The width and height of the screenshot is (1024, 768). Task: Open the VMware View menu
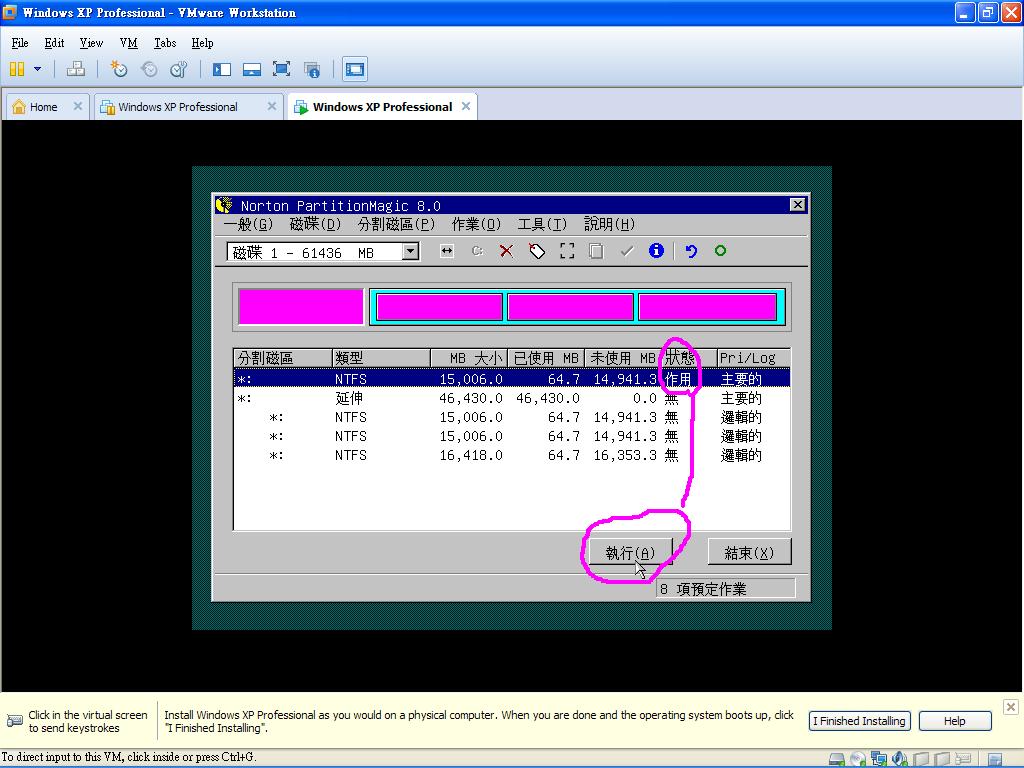click(x=91, y=43)
